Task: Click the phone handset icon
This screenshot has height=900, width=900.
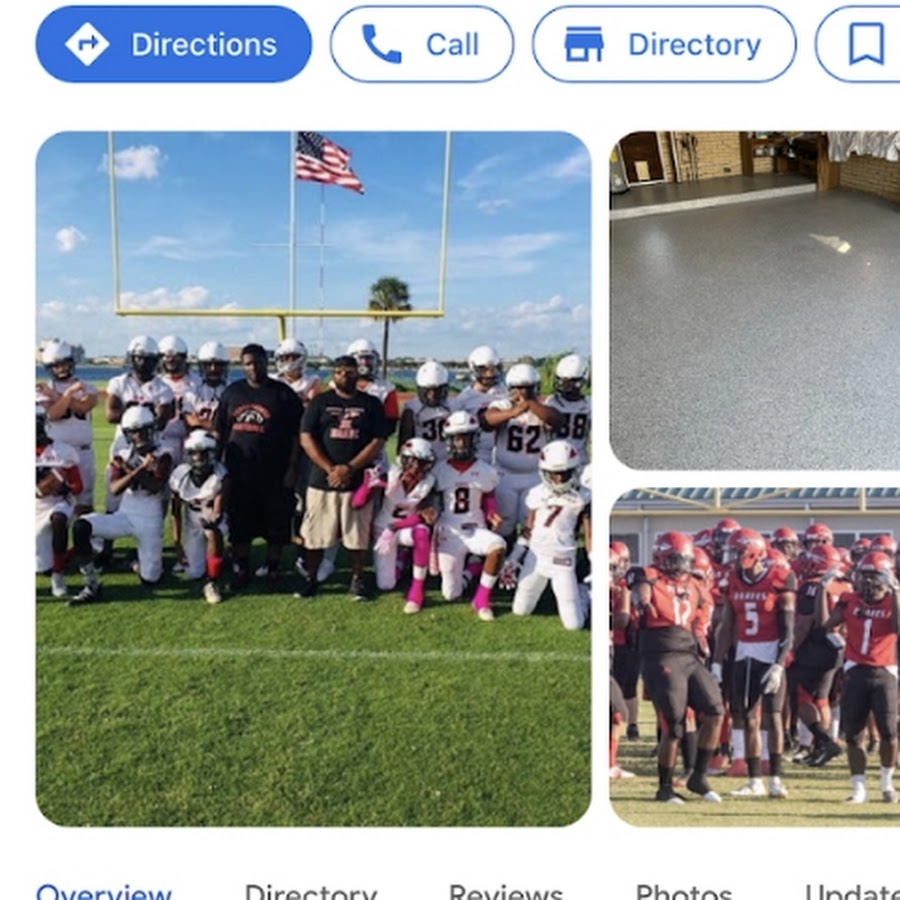Action: point(381,44)
